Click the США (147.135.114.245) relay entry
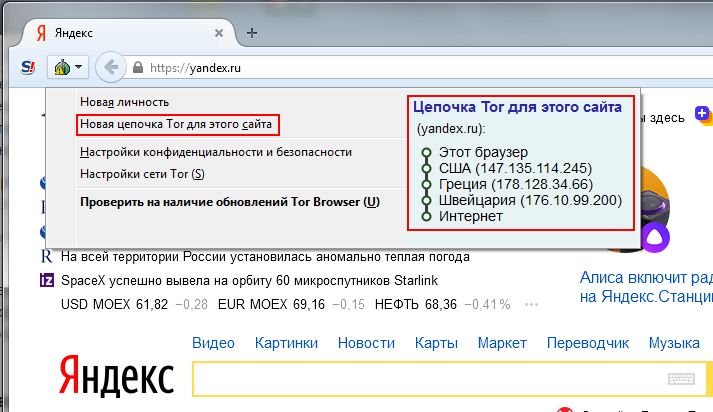 [x=515, y=168]
